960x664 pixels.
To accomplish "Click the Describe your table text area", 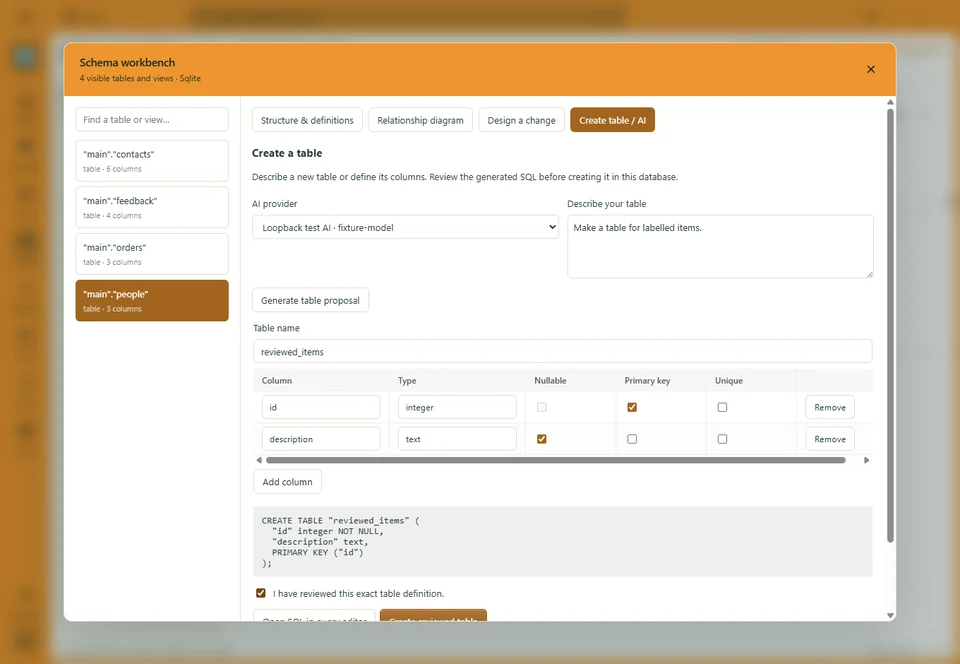I will coord(720,246).
